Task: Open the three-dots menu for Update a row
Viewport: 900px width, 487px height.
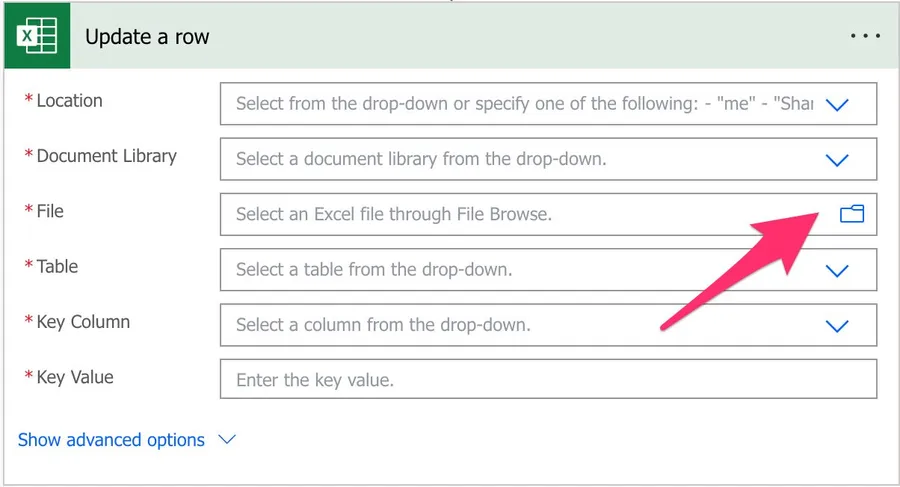Action: pos(865,36)
